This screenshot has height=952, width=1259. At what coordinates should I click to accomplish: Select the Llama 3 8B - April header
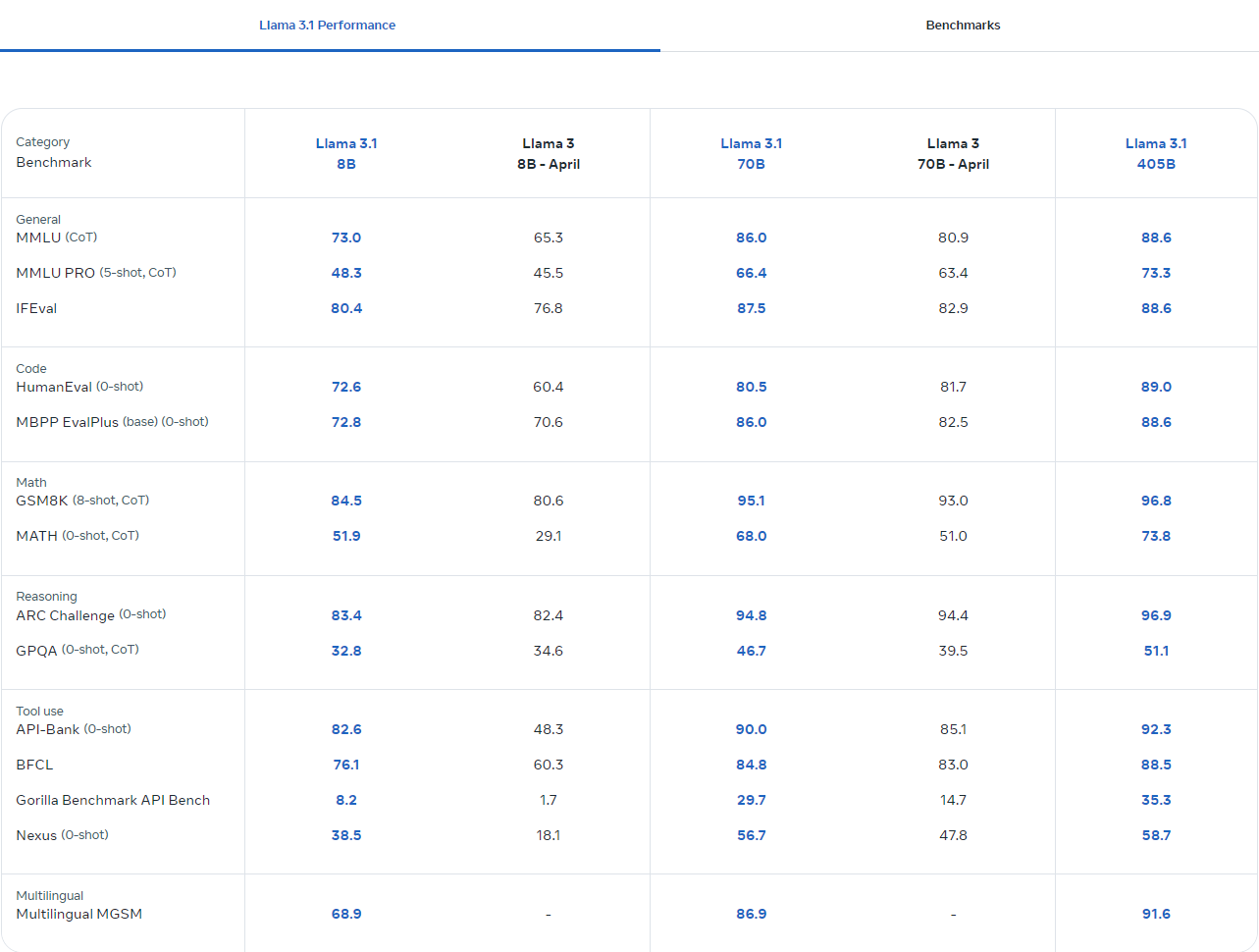(x=549, y=154)
